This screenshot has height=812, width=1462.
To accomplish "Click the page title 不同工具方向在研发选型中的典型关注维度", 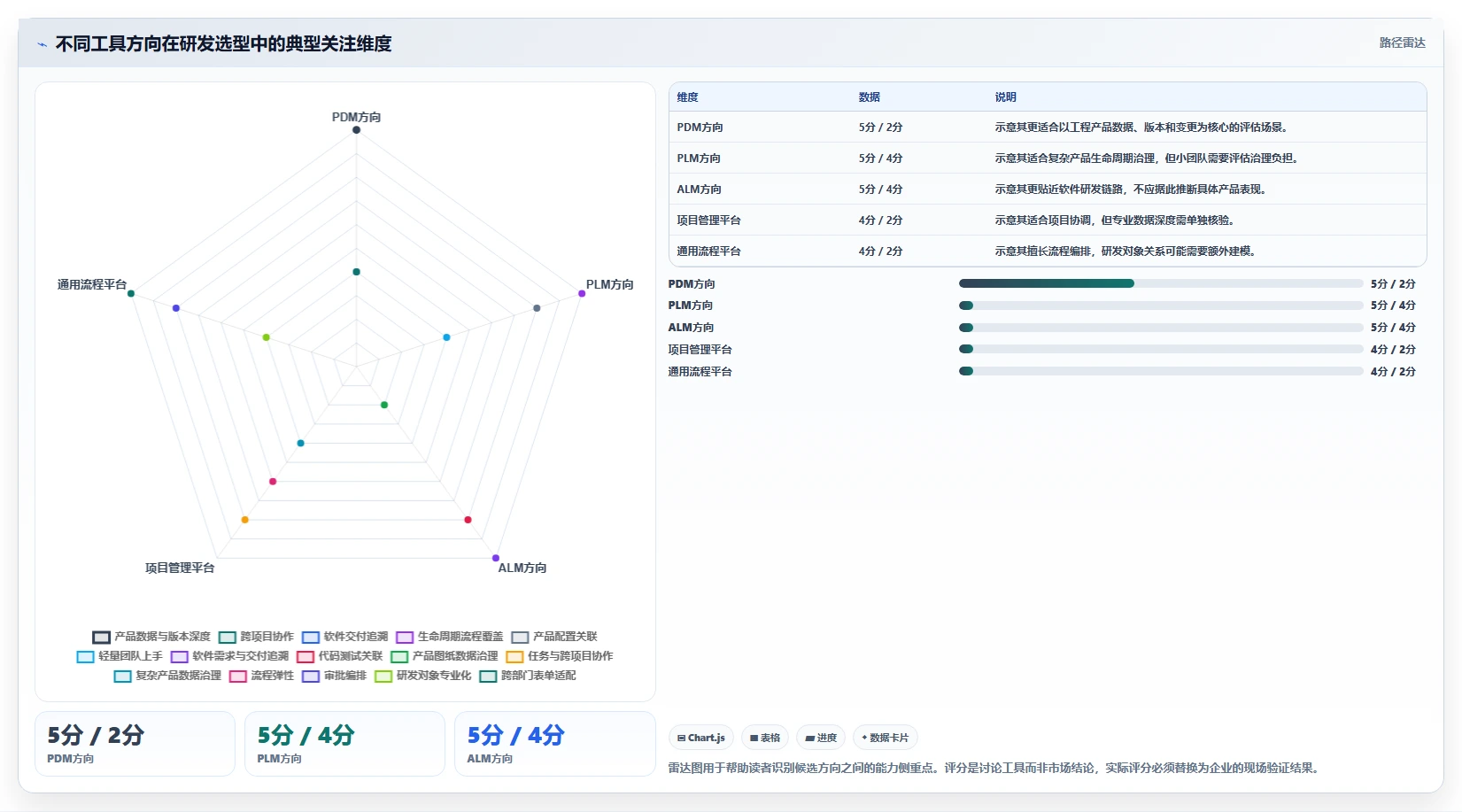I will pos(223,43).
